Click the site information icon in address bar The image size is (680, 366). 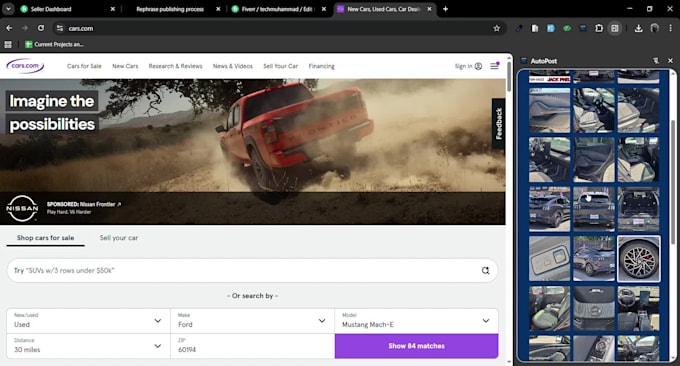click(x=60, y=28)
